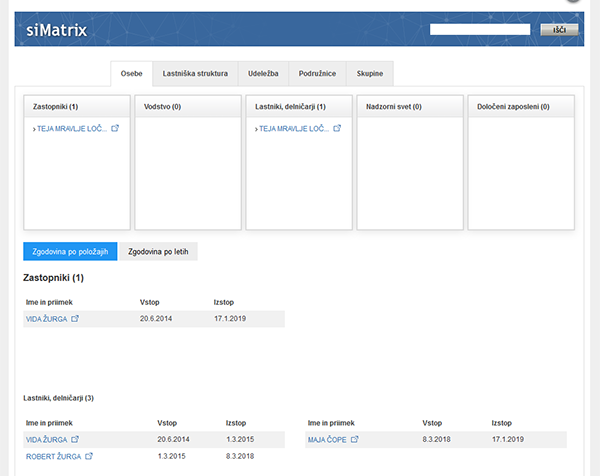The height and width of the screenshot is (476, 600).
Task: Open the MAJA ČOPE name link
Action: pos(326,439)
